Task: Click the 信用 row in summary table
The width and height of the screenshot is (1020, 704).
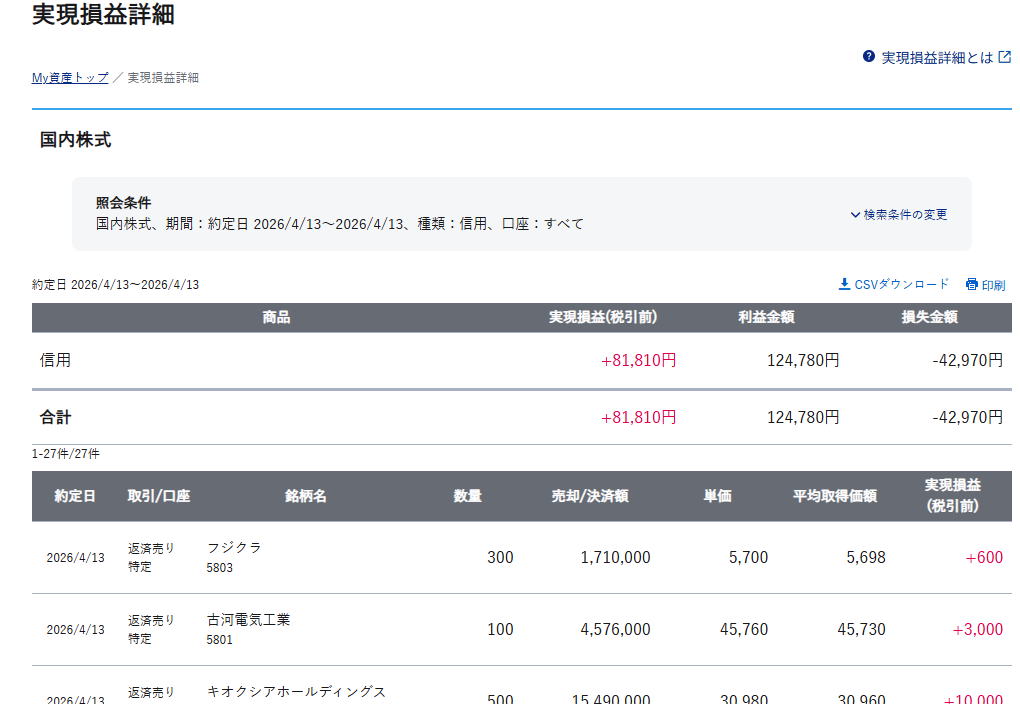Action: click(56, 360)
